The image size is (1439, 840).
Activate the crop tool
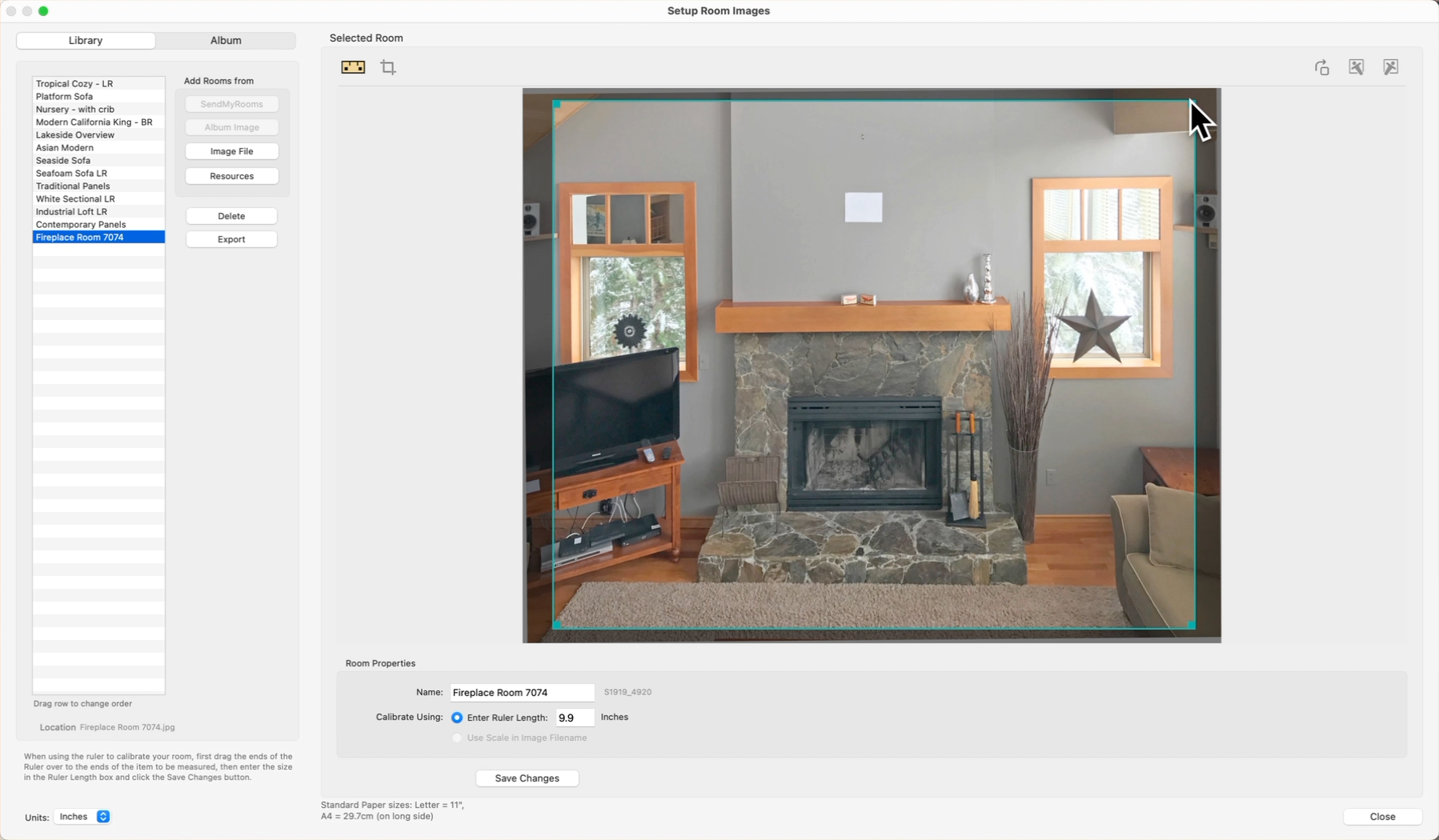tap(388, 67)
